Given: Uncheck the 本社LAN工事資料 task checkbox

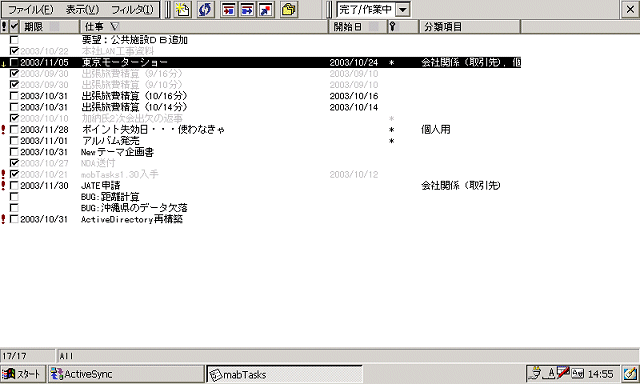Looking at the screenshot, I should click(x=14, y=51).
